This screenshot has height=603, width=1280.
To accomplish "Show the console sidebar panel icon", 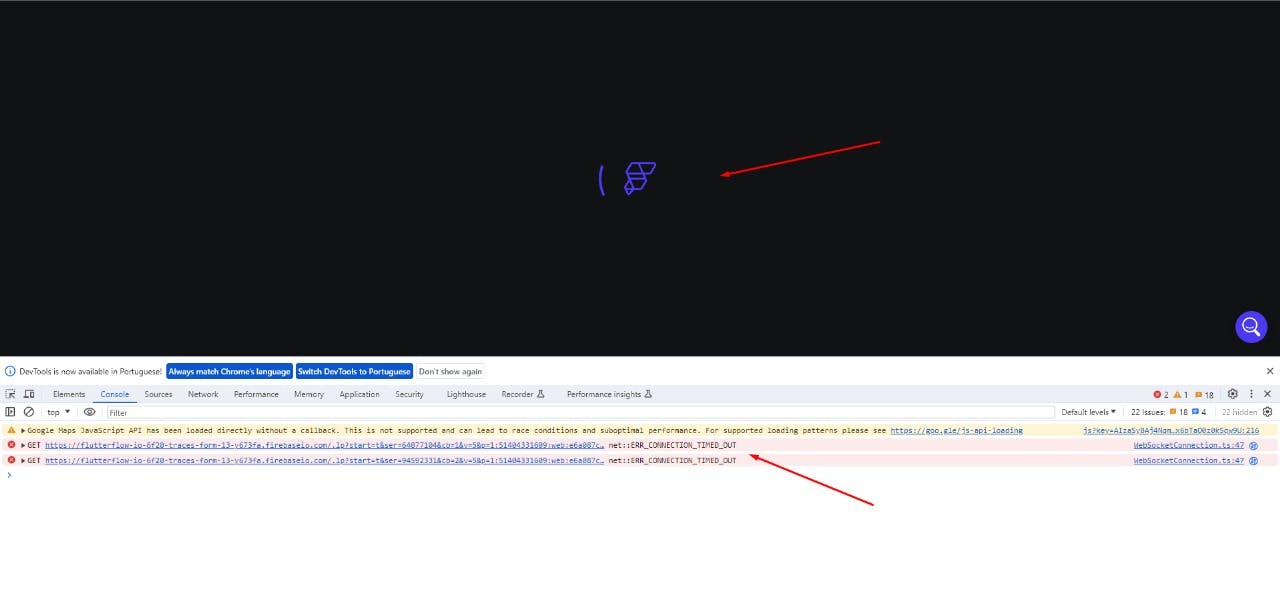I will pyautogui.click(x=10, y=412).
